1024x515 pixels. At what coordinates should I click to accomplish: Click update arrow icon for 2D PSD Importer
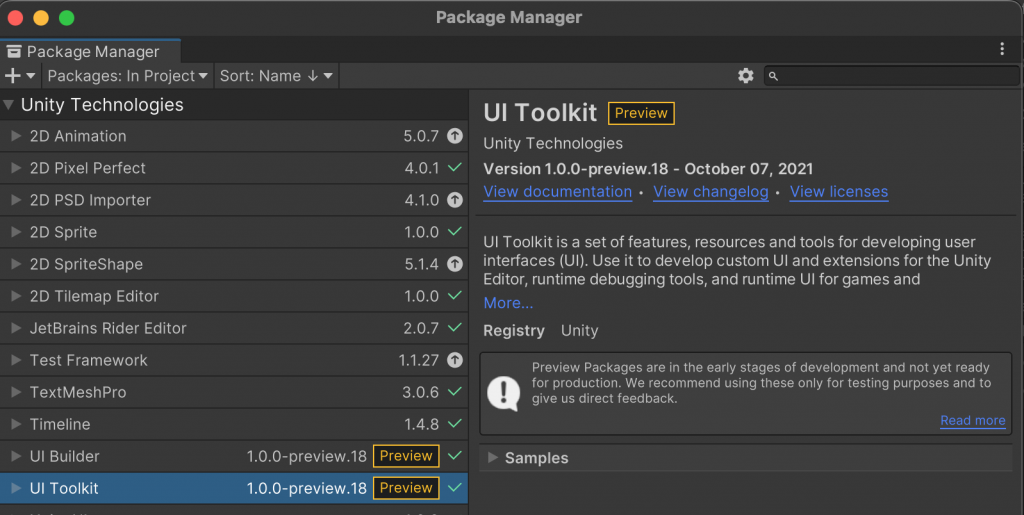pyautogui.click(x=455, y=200)
